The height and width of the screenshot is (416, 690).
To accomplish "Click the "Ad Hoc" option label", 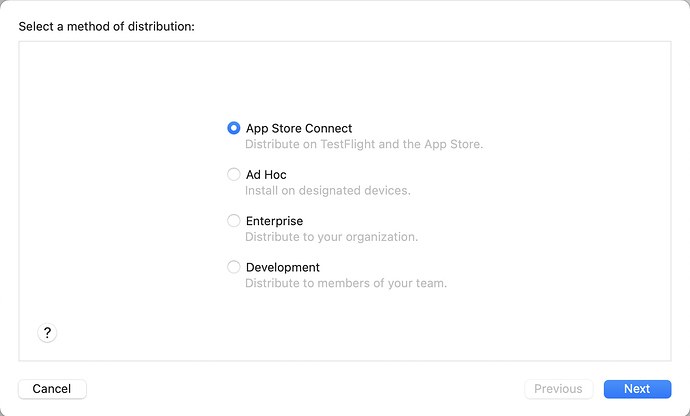I will (266, 174).
